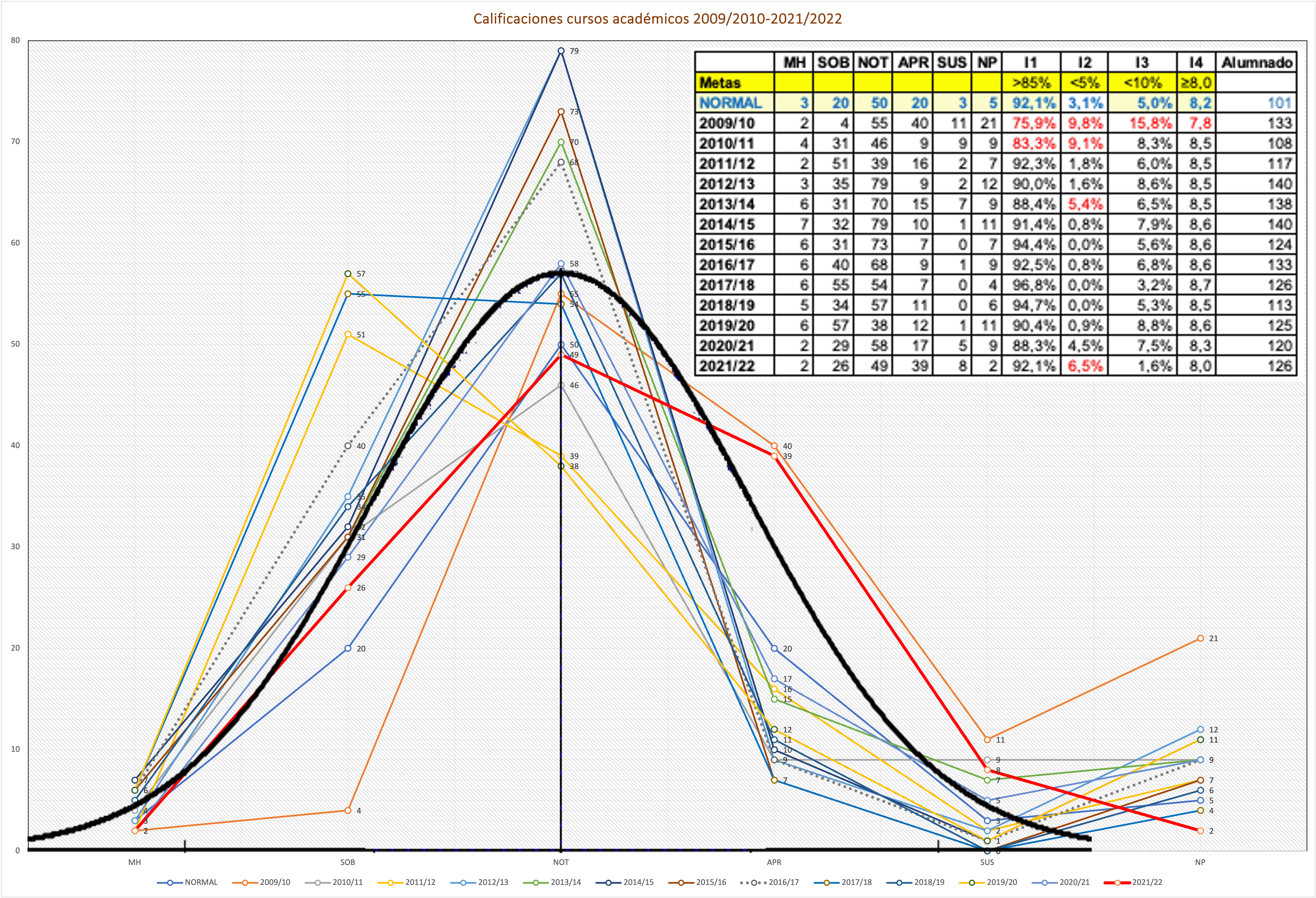
Task: Click the 79 data label at the NOT peak
Action: pyautogui.click(x=574, y=51)
